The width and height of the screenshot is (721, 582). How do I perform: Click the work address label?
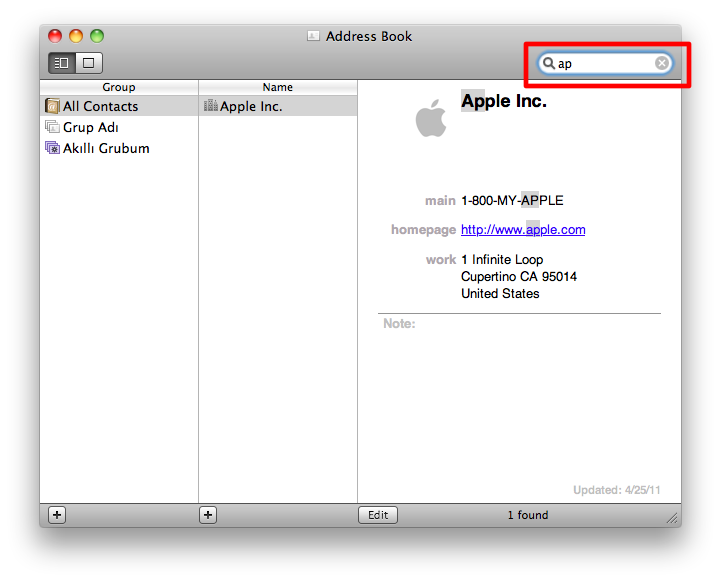coord(440,260)
